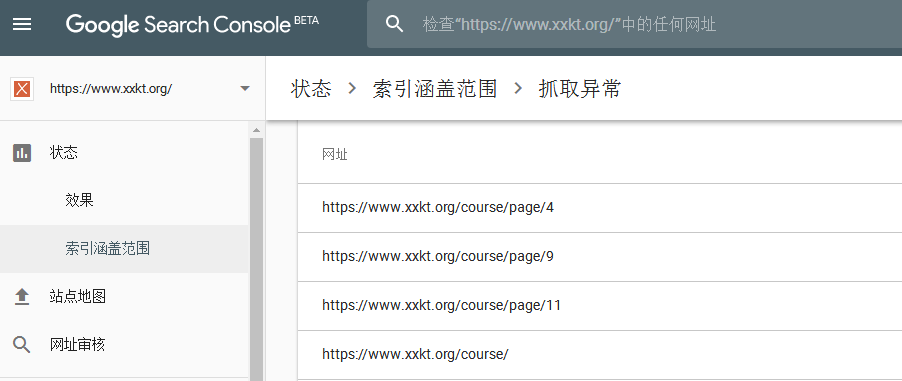Go to 索引涵盖范围 in the breadcrumb
Viewport: 902px width, 381px height.
tap(435, 89)
